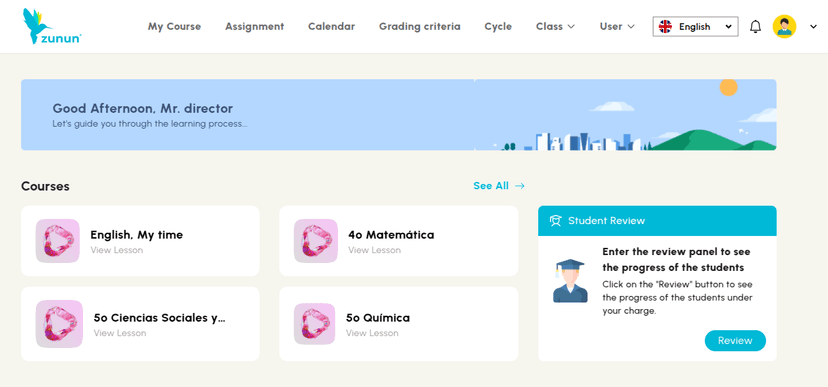Click "Enter the review panel" heading text
The image size is (828, 387).
676,259
